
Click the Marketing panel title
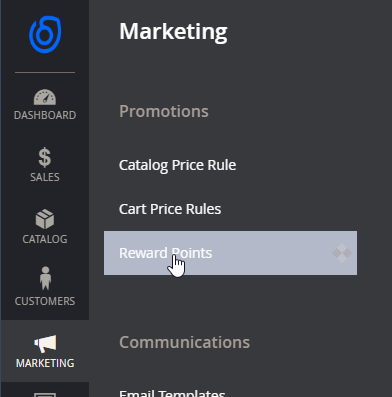(173, 32)
